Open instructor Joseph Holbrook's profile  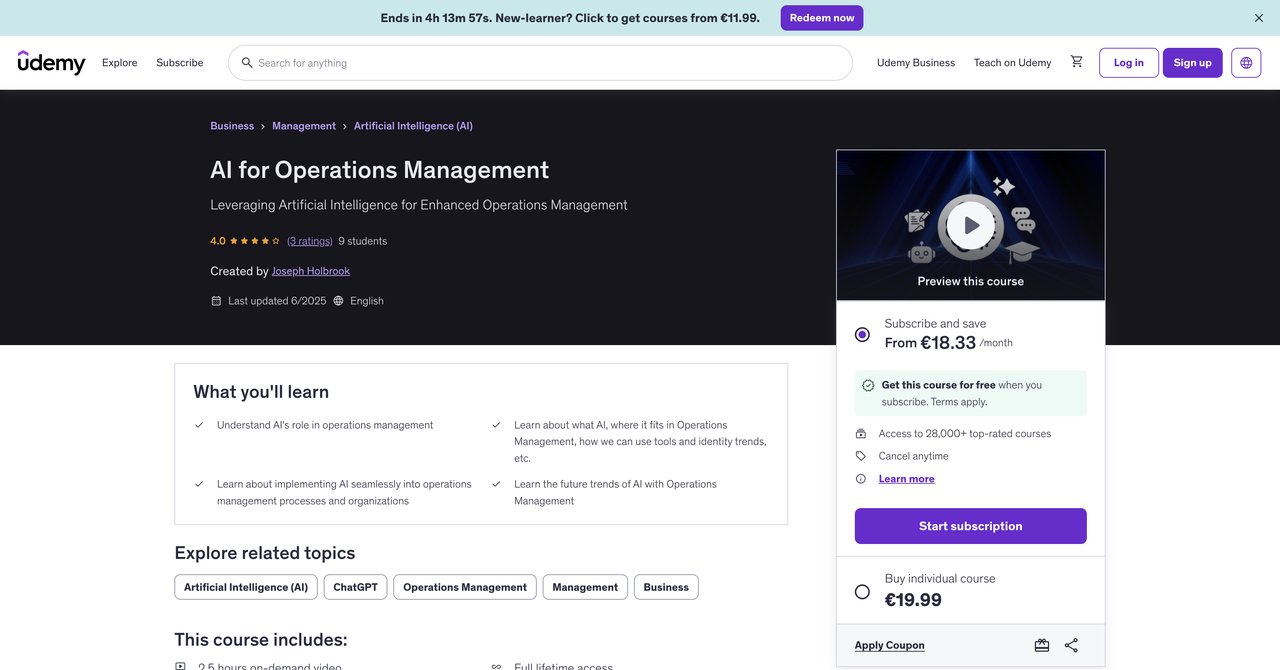[x=311, y=271]
